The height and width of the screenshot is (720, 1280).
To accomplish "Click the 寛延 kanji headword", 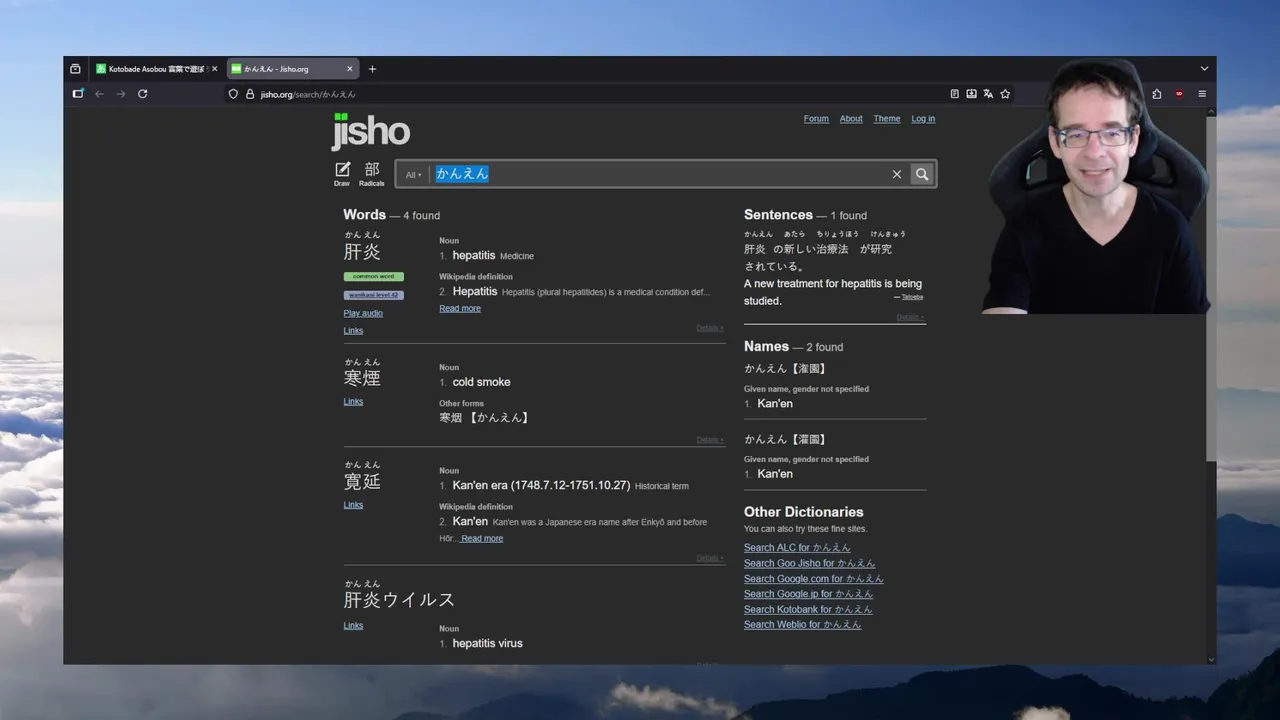I will click(362, 481).
